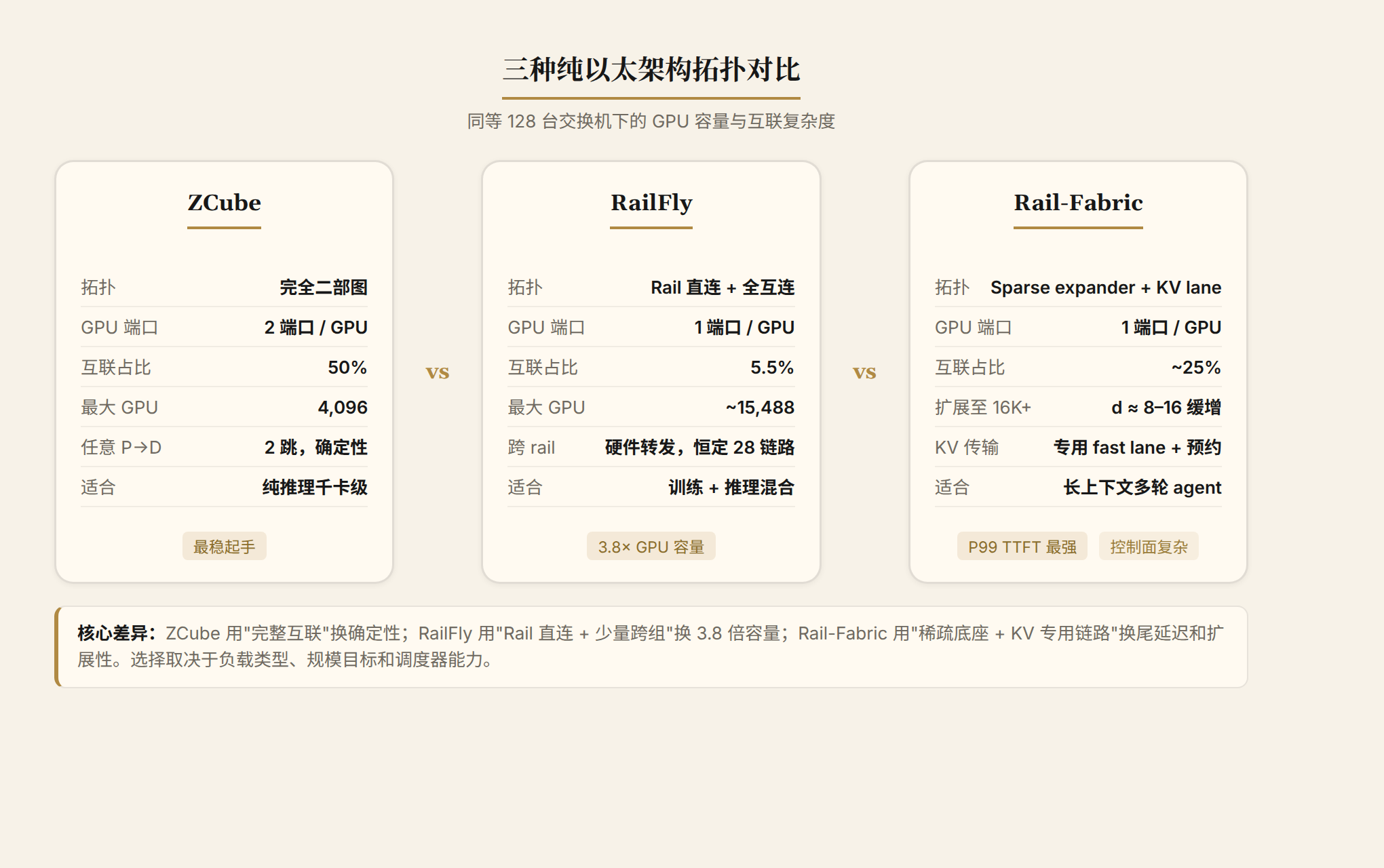Click the label 跨 rail
This screenshot has width=1384, height=868.
click(531, 448)
